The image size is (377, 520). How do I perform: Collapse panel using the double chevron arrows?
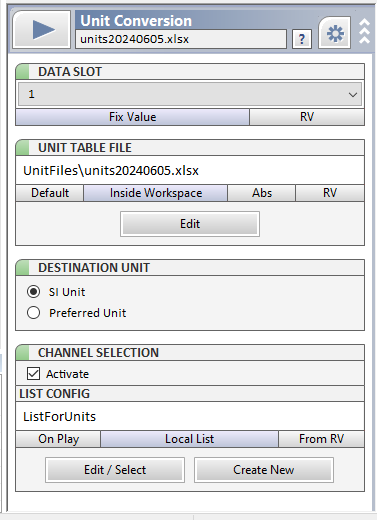coord(364,31)
